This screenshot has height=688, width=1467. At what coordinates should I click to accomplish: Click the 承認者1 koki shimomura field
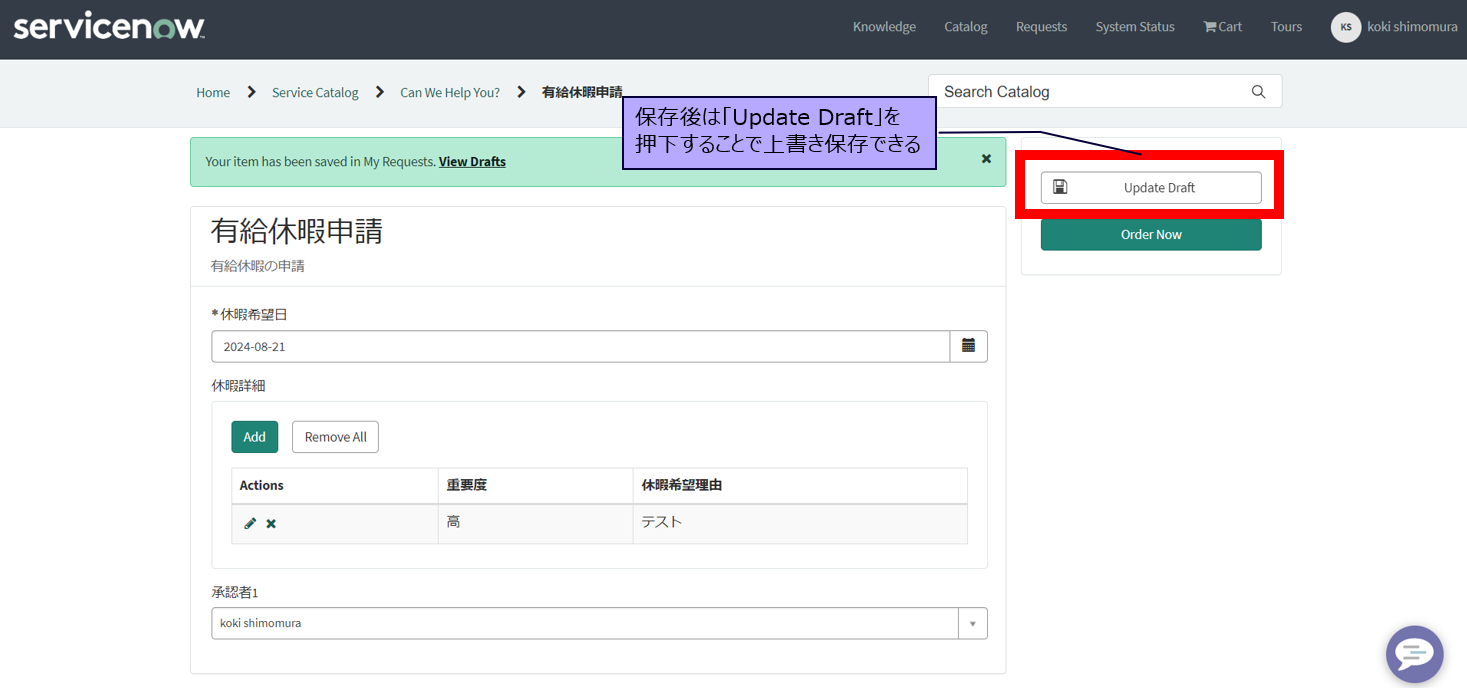(585, 624)
